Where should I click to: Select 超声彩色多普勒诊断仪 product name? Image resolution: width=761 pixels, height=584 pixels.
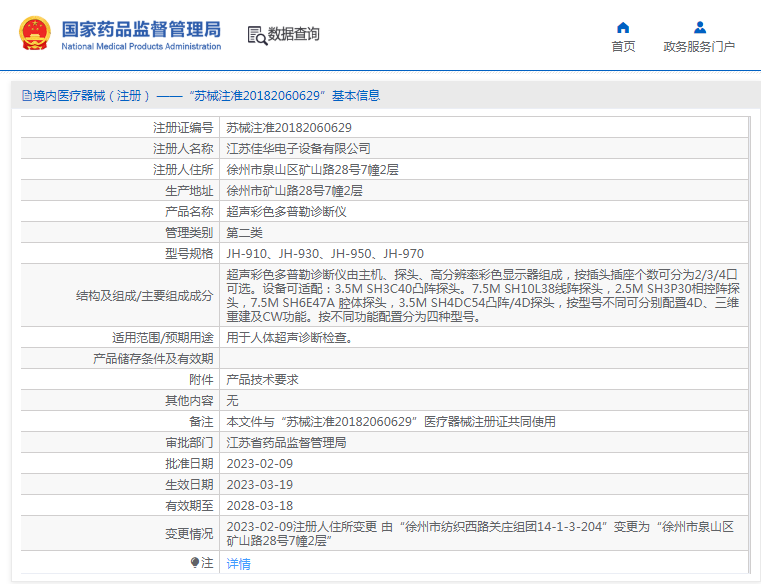(x=286, y=212)
